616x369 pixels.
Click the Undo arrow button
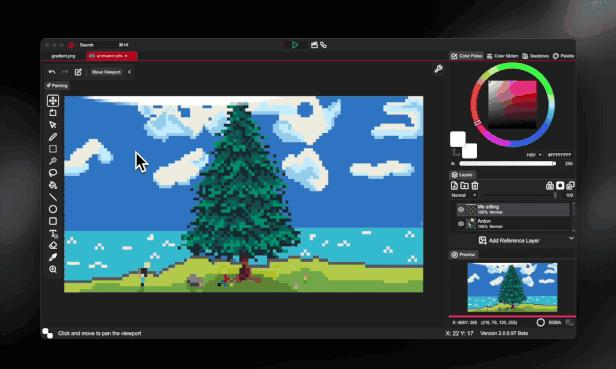tap(52, 72)
